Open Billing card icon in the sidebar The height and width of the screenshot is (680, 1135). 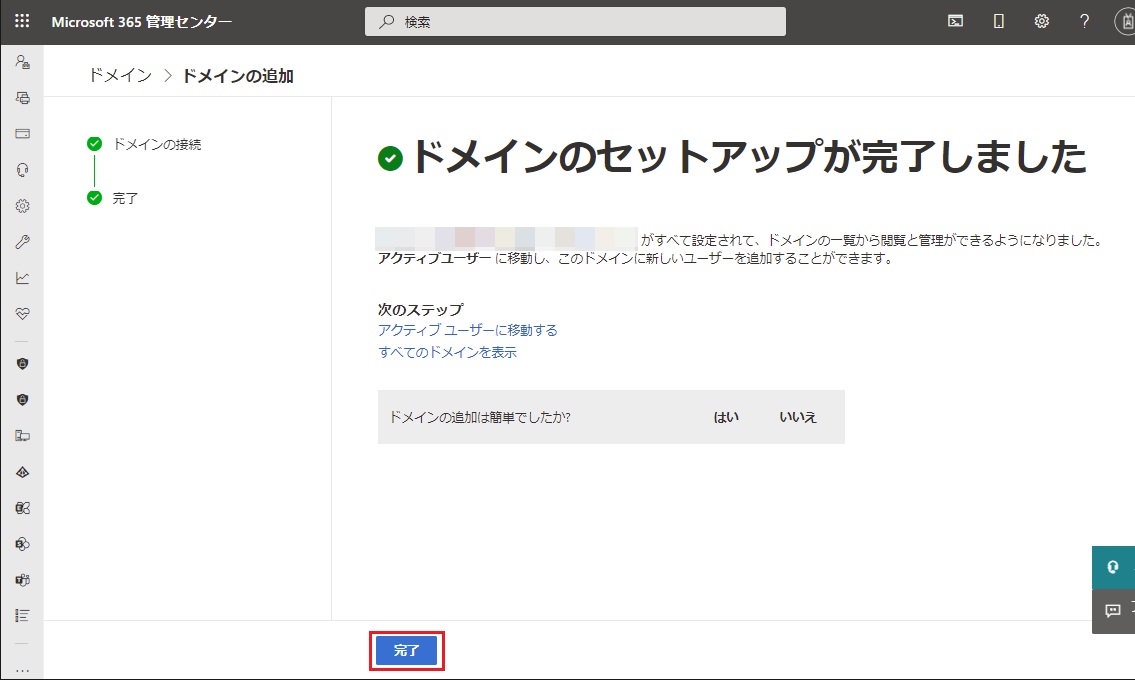(22, 134)
